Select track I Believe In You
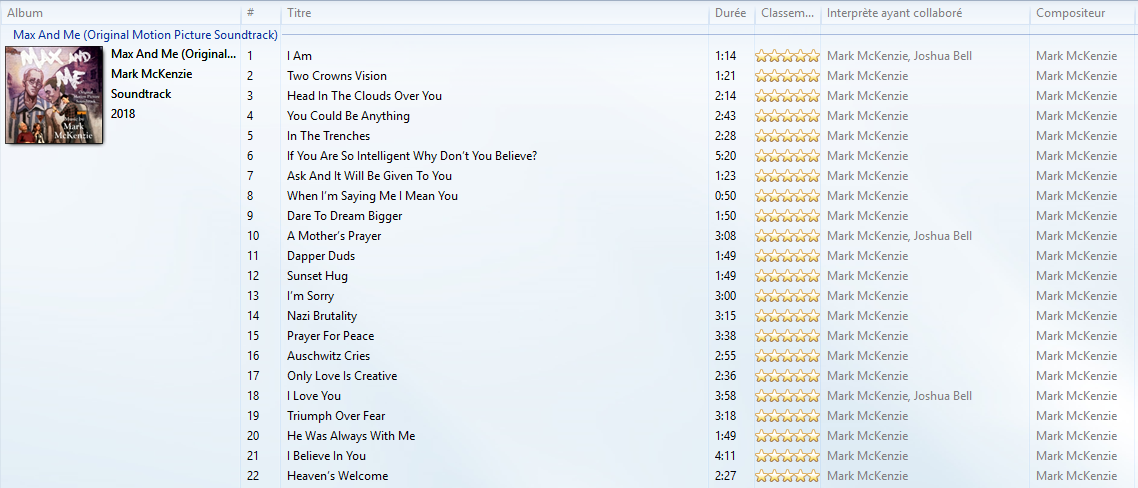 click(x=326, y=455)
